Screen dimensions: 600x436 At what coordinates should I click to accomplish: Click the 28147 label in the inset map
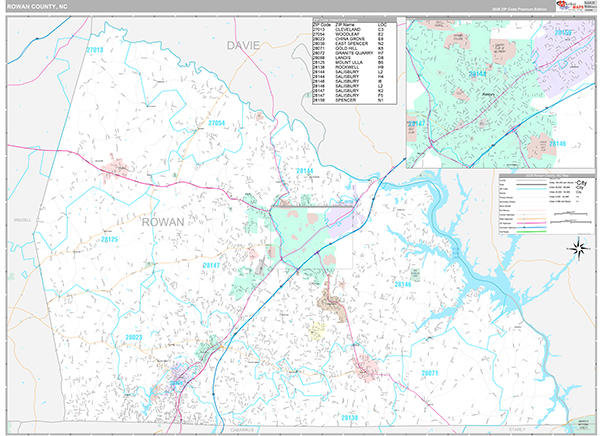coord(416,124)
